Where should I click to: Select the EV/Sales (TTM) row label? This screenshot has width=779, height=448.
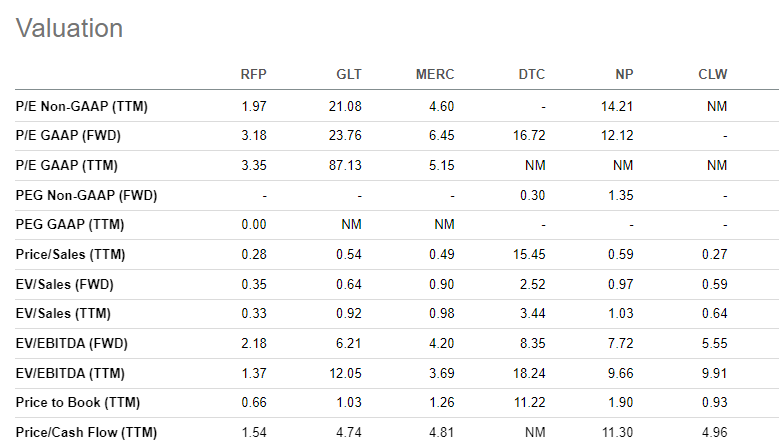coord(64,313)
